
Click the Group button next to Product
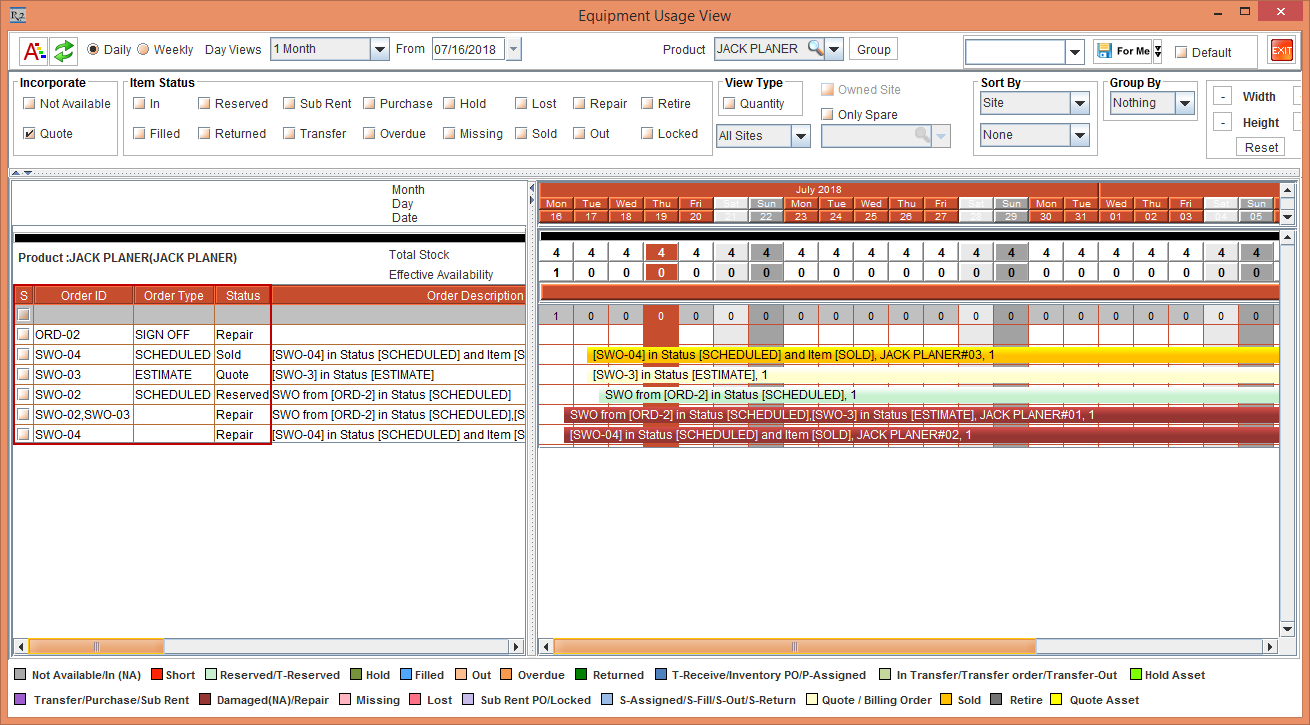[873, 49]
